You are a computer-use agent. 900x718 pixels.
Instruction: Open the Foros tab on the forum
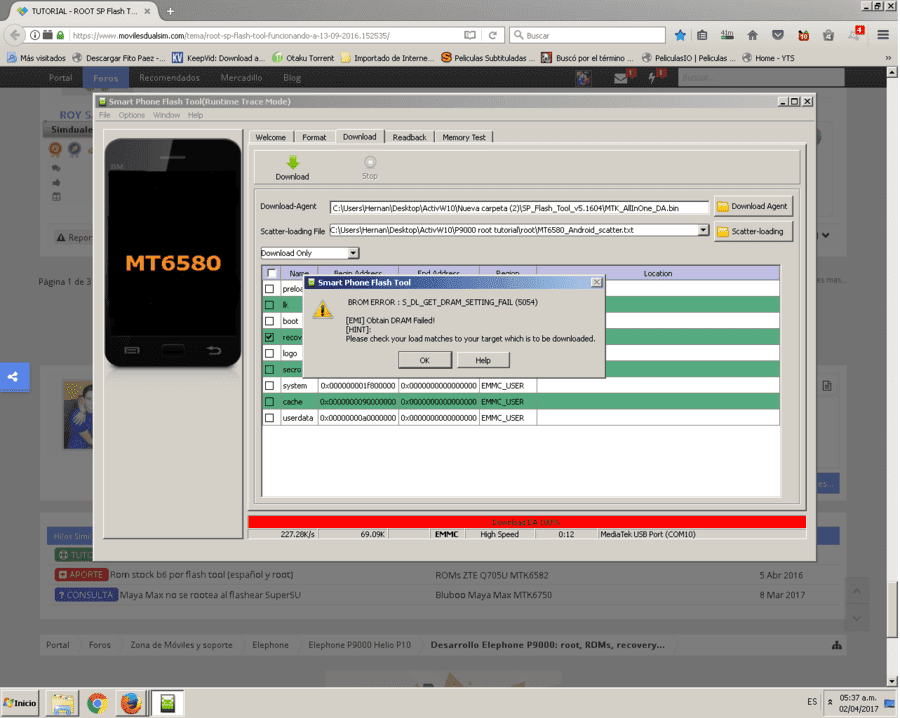click(x=106, y=78)
